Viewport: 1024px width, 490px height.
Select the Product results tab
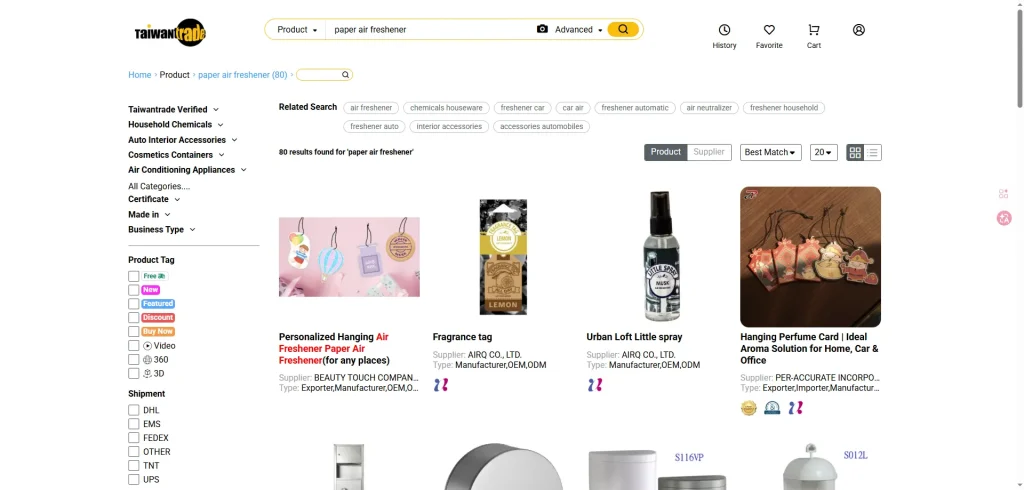pos(665,152)
